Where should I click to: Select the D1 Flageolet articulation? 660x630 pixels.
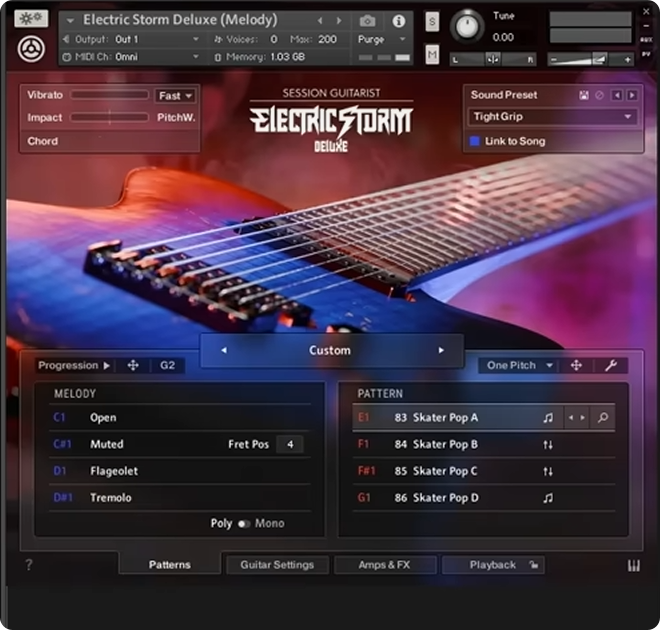(180, 471)
